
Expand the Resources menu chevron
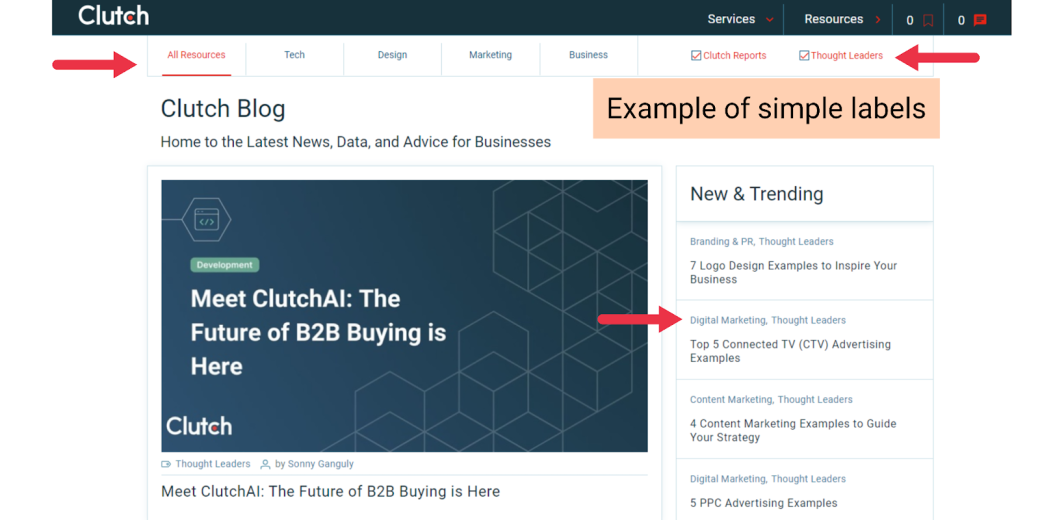pyautogui.click(x=878, y=19)
